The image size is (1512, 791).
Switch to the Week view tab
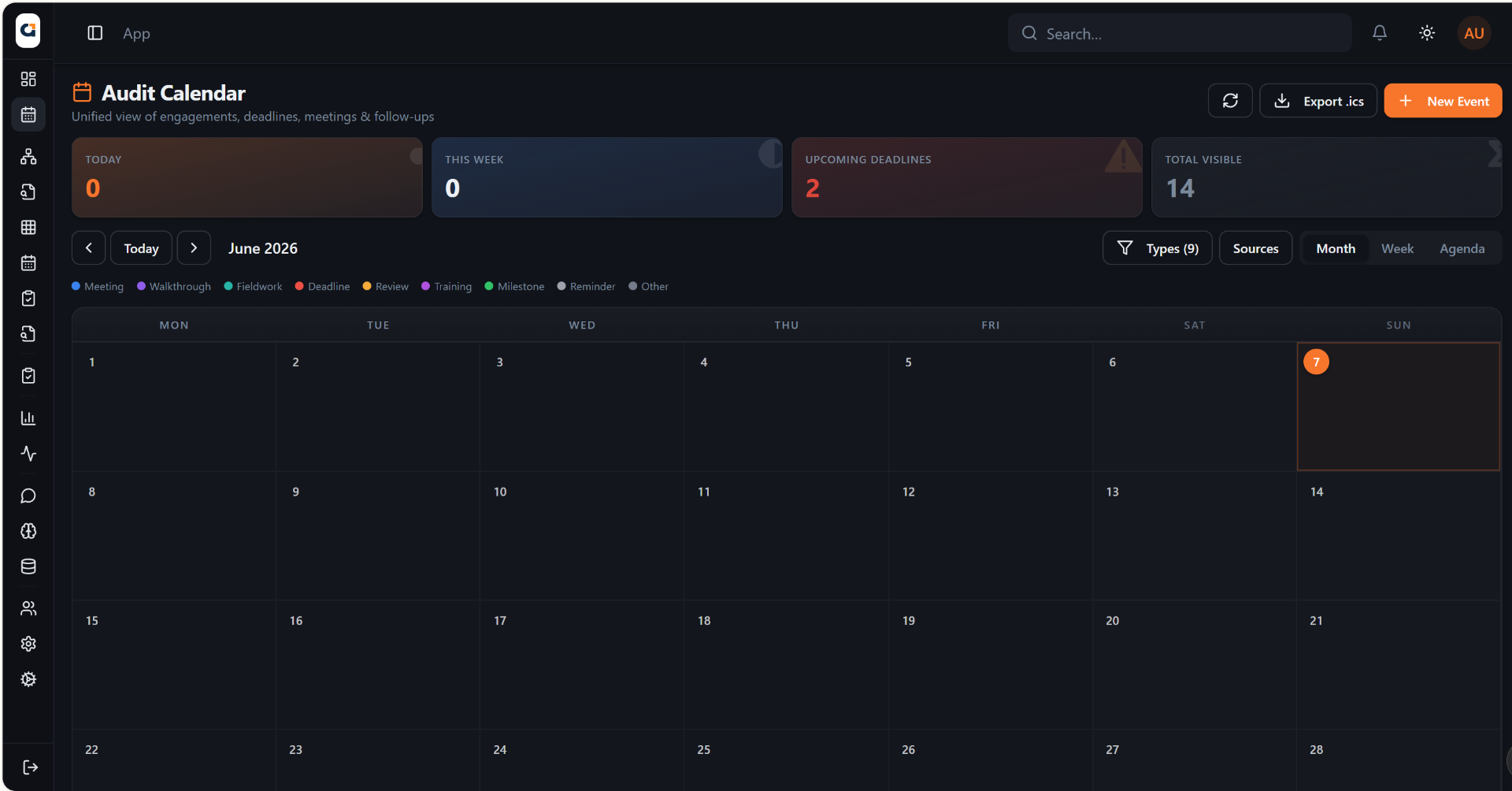pyautogui.click(x=1397, y=248)
